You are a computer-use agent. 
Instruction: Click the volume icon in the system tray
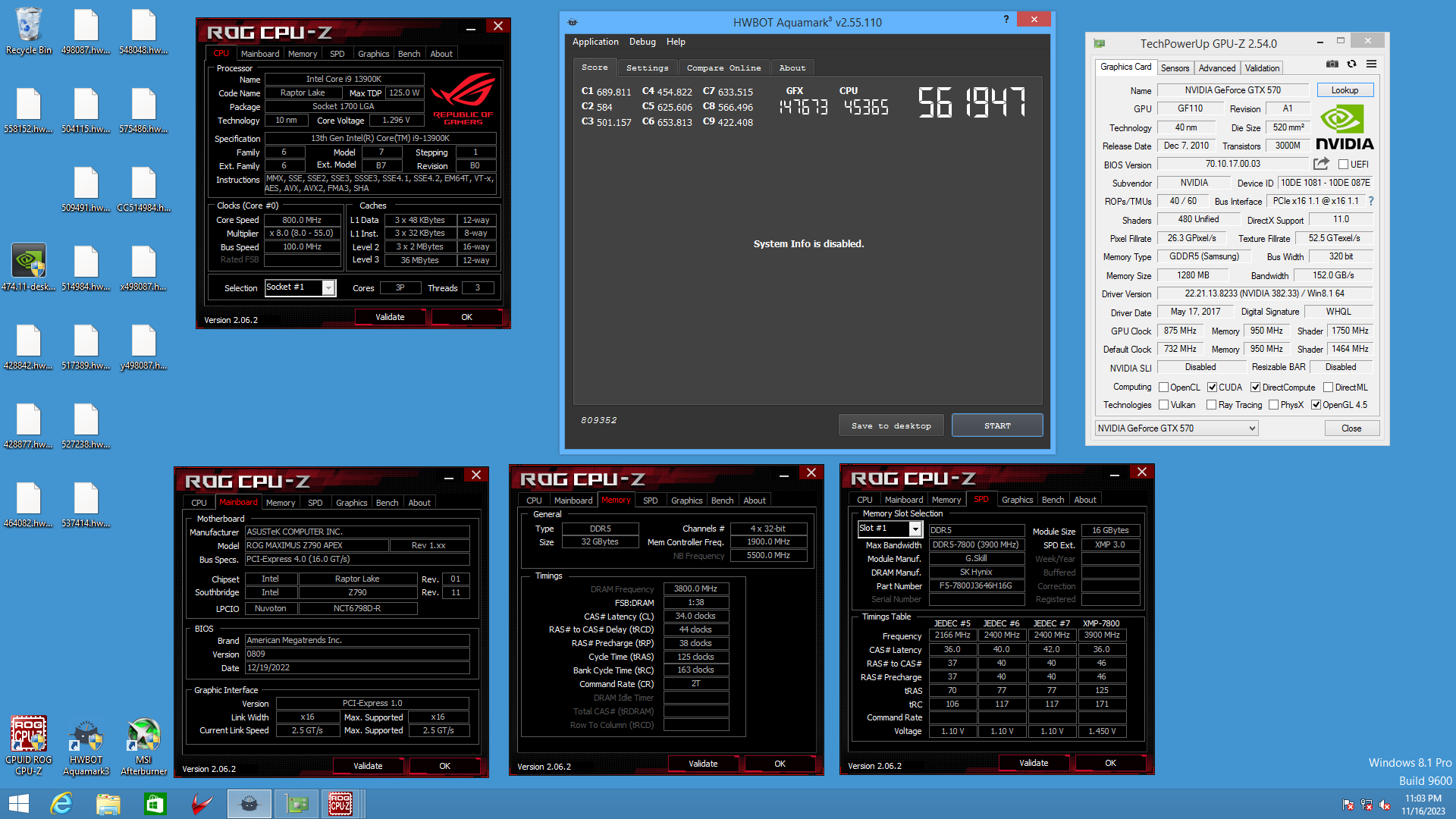(1385, 805)
